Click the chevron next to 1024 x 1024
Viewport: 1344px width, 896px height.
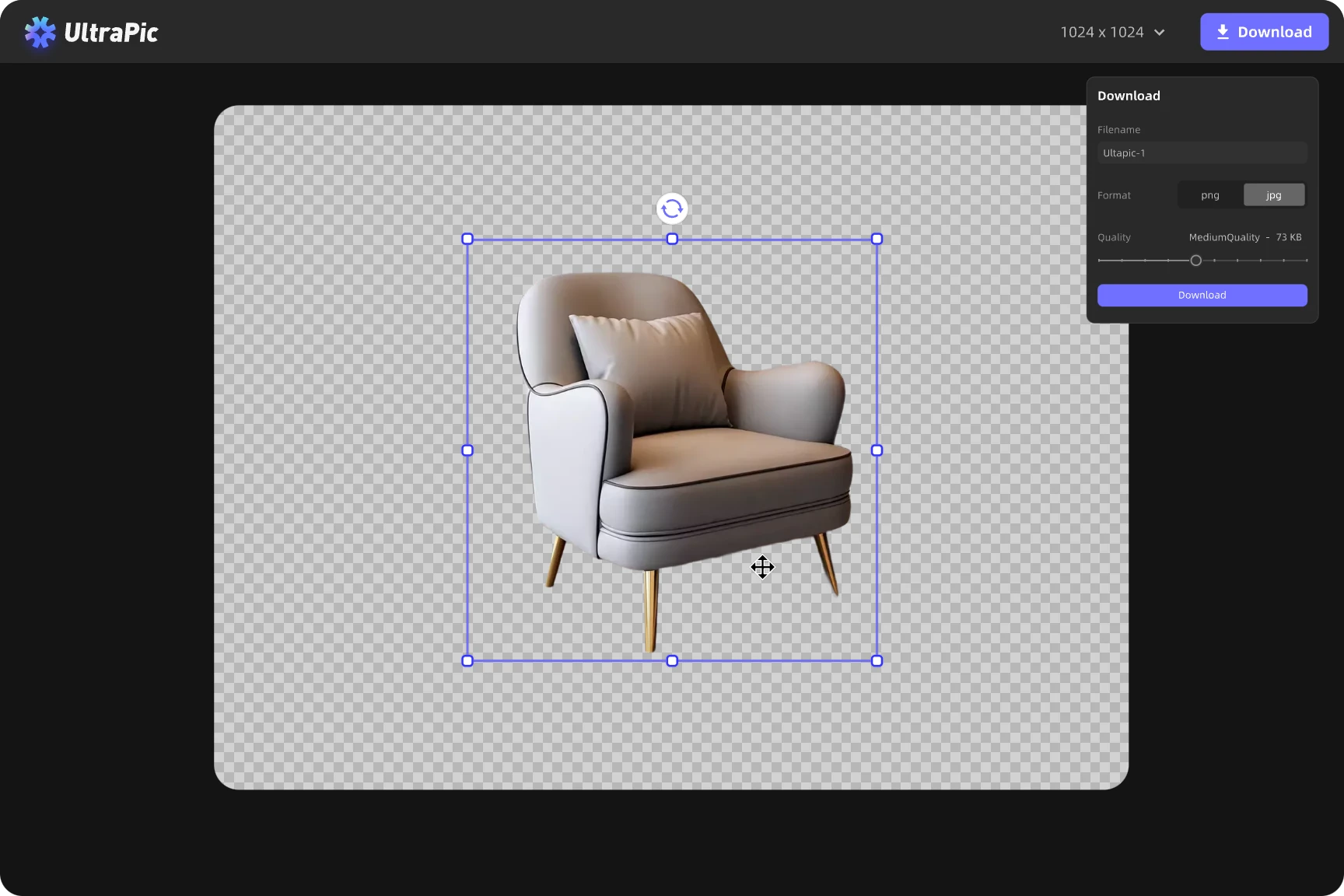click(x=1160, y=33)
